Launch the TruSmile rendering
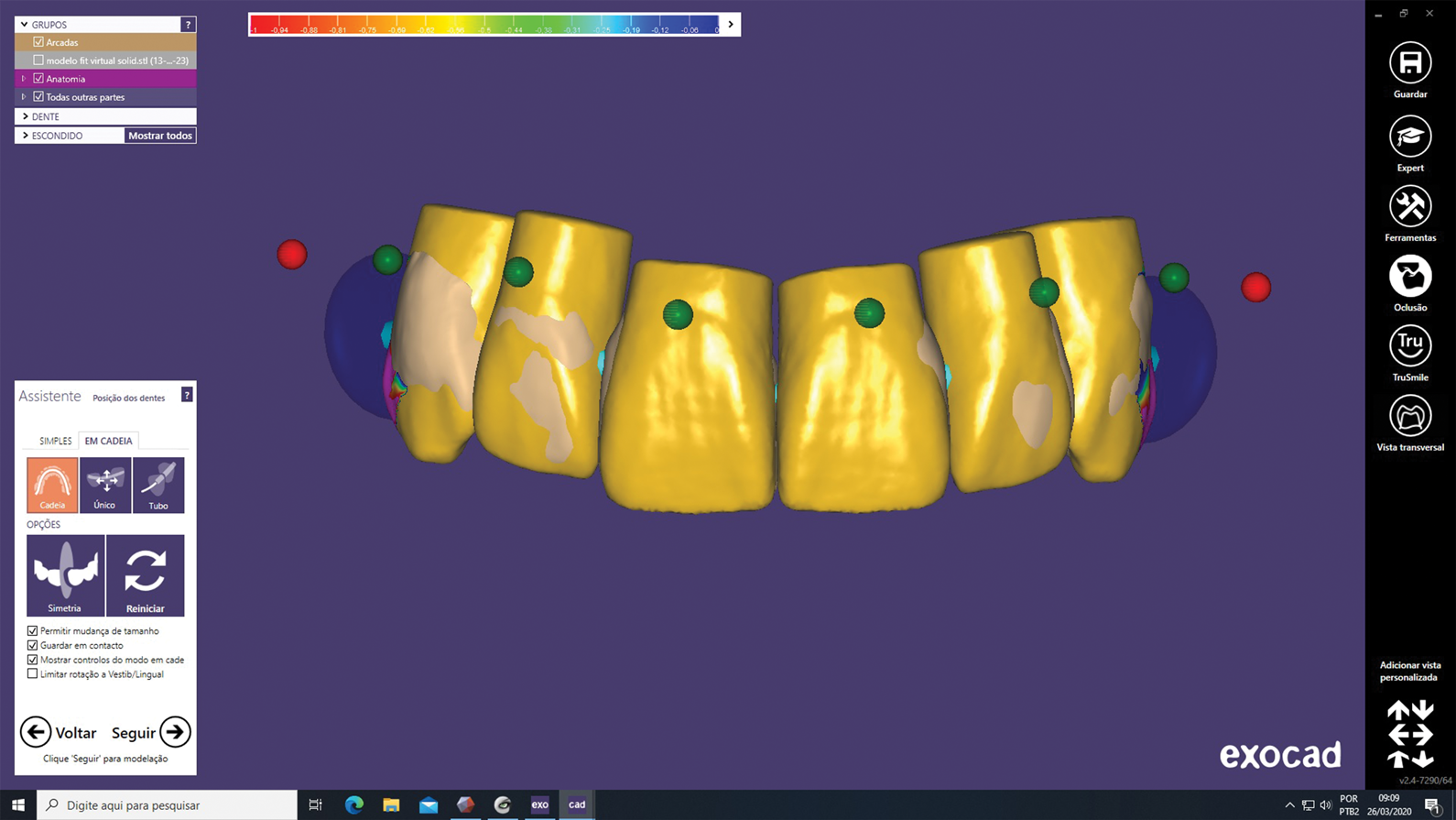The image size is (1456, 820). tap(1409, 346)
